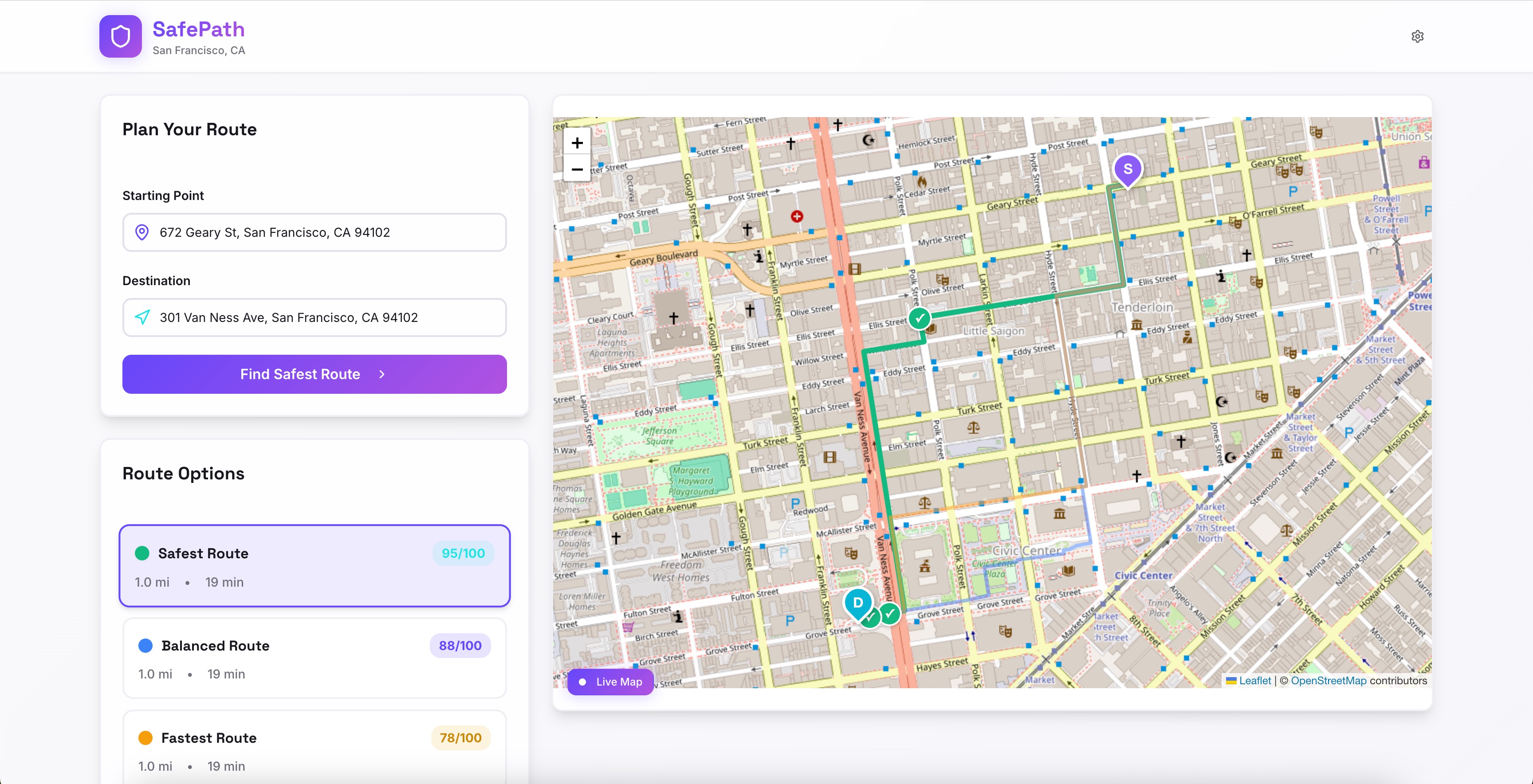The image size is (1533, 784).
Task: Click the teal D destination marker
Action: tap(857, 603)
